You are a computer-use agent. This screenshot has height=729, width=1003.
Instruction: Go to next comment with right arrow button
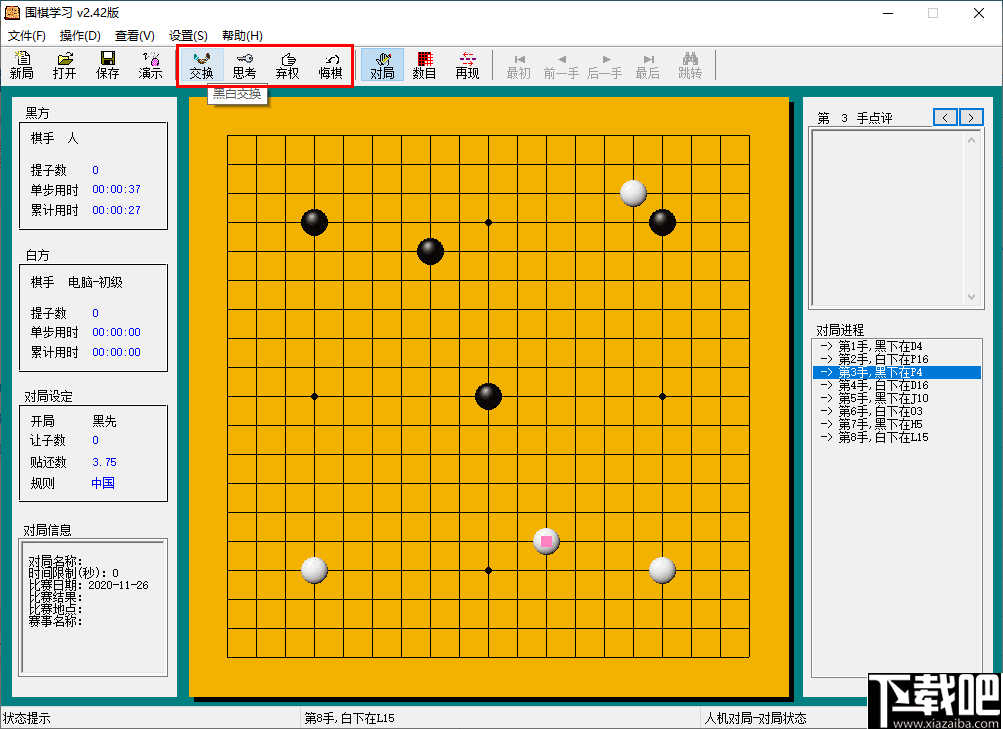969,117
